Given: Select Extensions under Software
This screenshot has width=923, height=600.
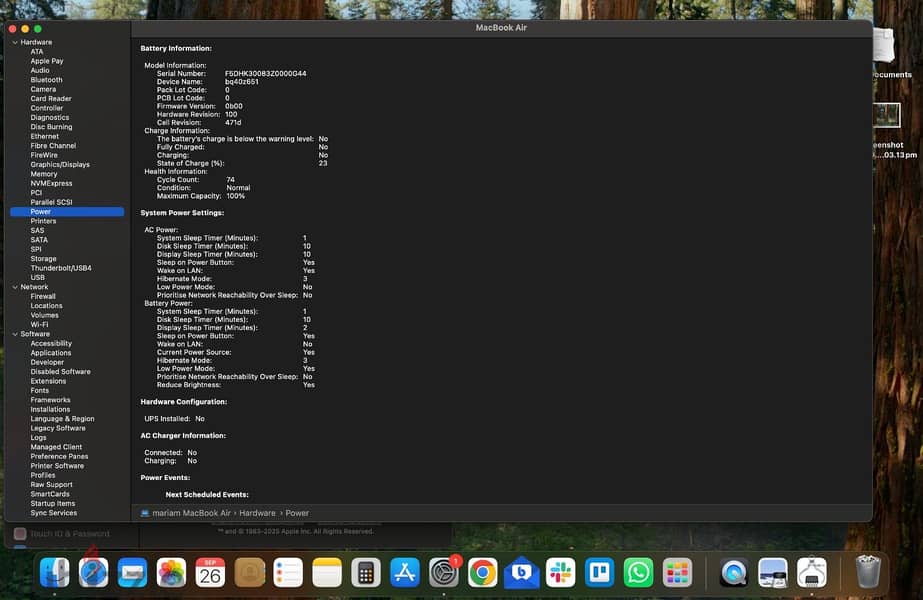Looking at the screenshot, I should click(x=48, y=382).
